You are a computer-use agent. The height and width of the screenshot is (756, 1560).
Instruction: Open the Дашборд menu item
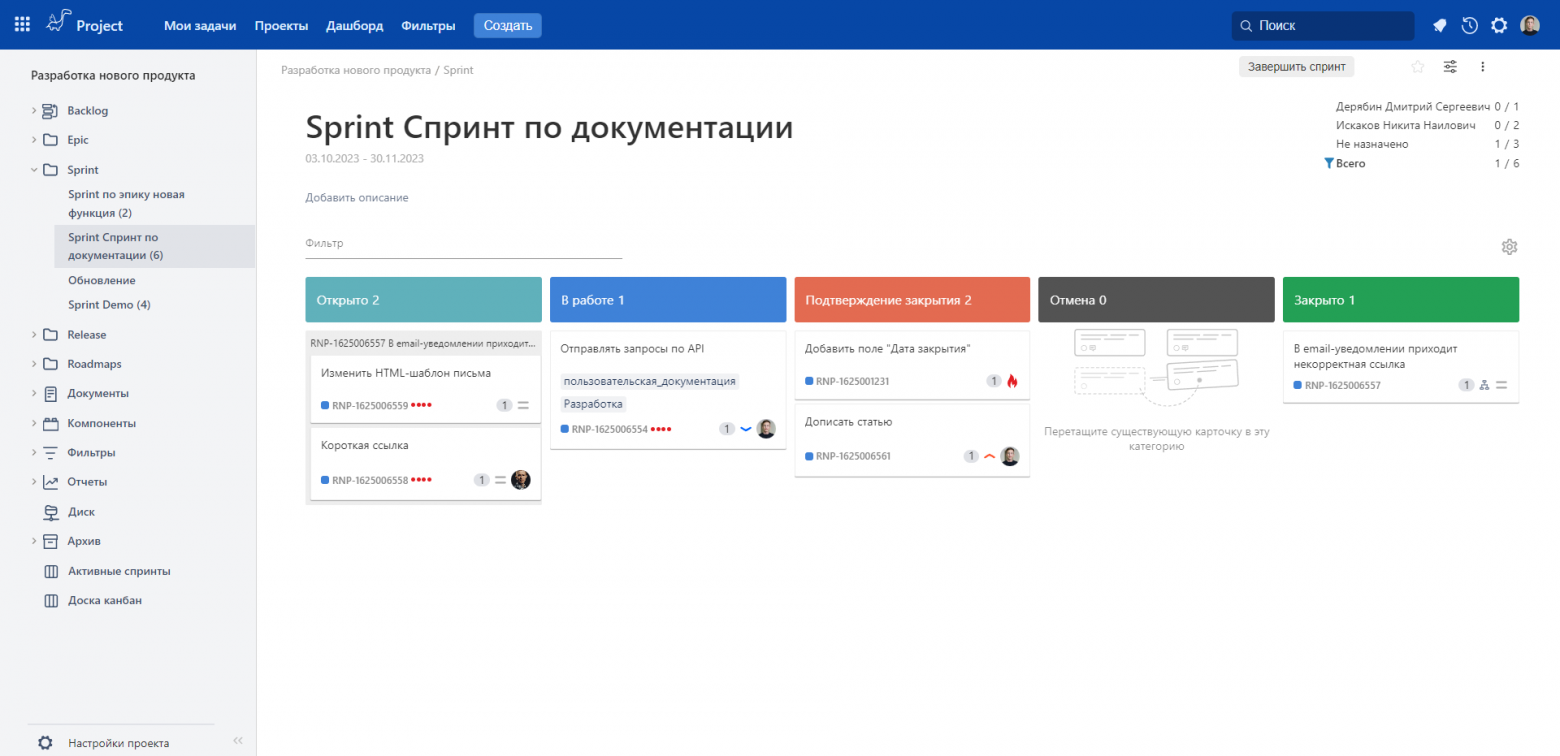pos(354,26)
